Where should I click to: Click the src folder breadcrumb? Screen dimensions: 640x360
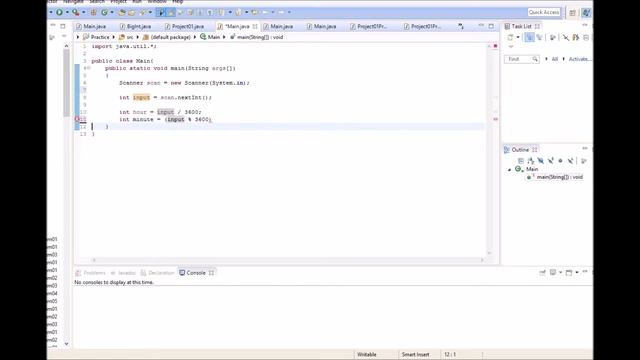[x=126, y=37]
